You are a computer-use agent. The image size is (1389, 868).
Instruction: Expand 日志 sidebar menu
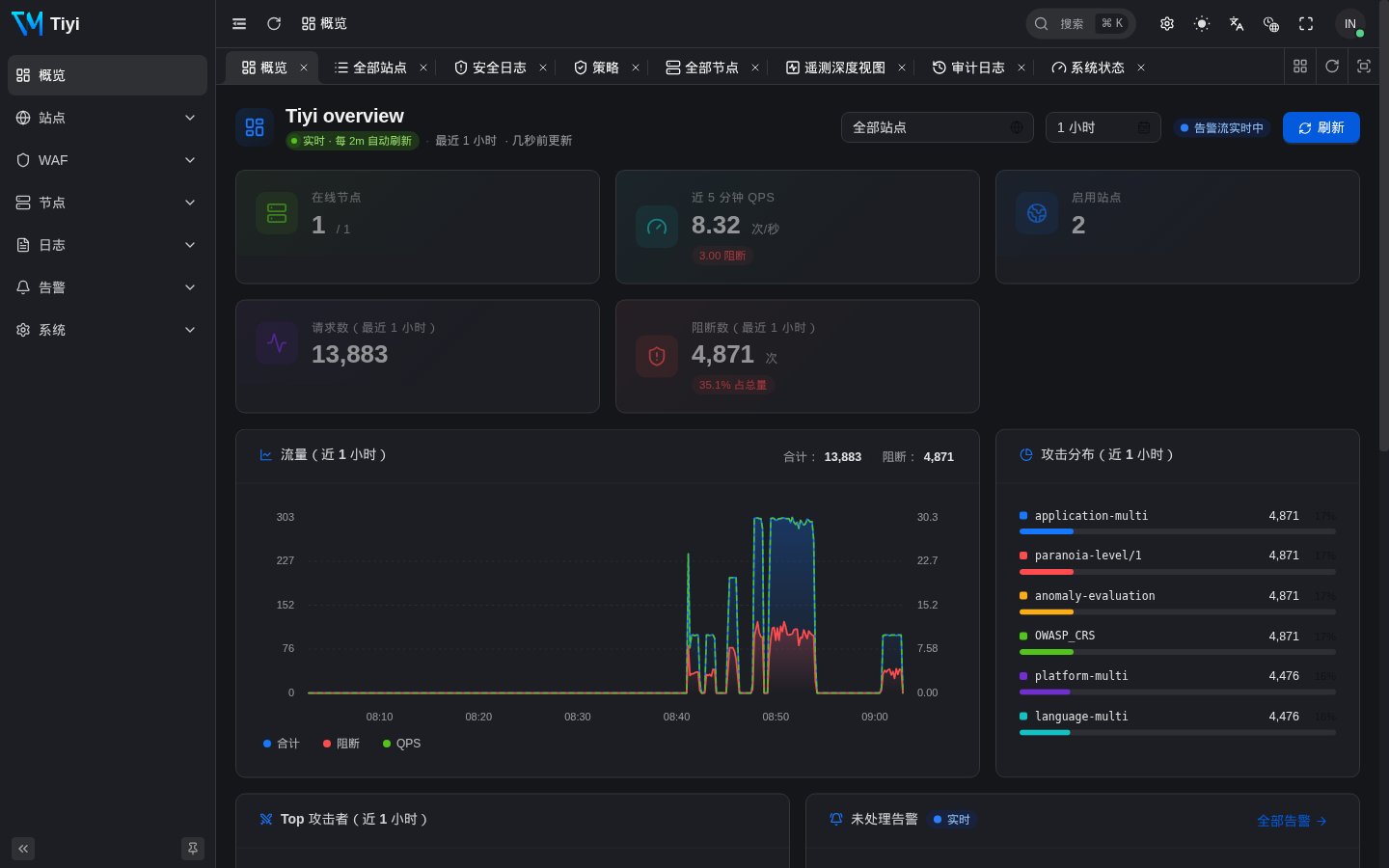tap(107, 245)
